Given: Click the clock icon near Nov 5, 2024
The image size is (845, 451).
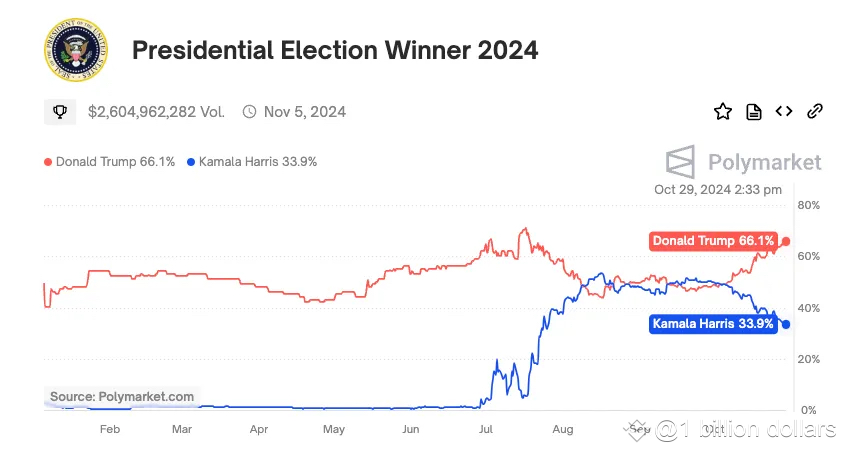Looking at the screenshot, I should click(249, 112).
